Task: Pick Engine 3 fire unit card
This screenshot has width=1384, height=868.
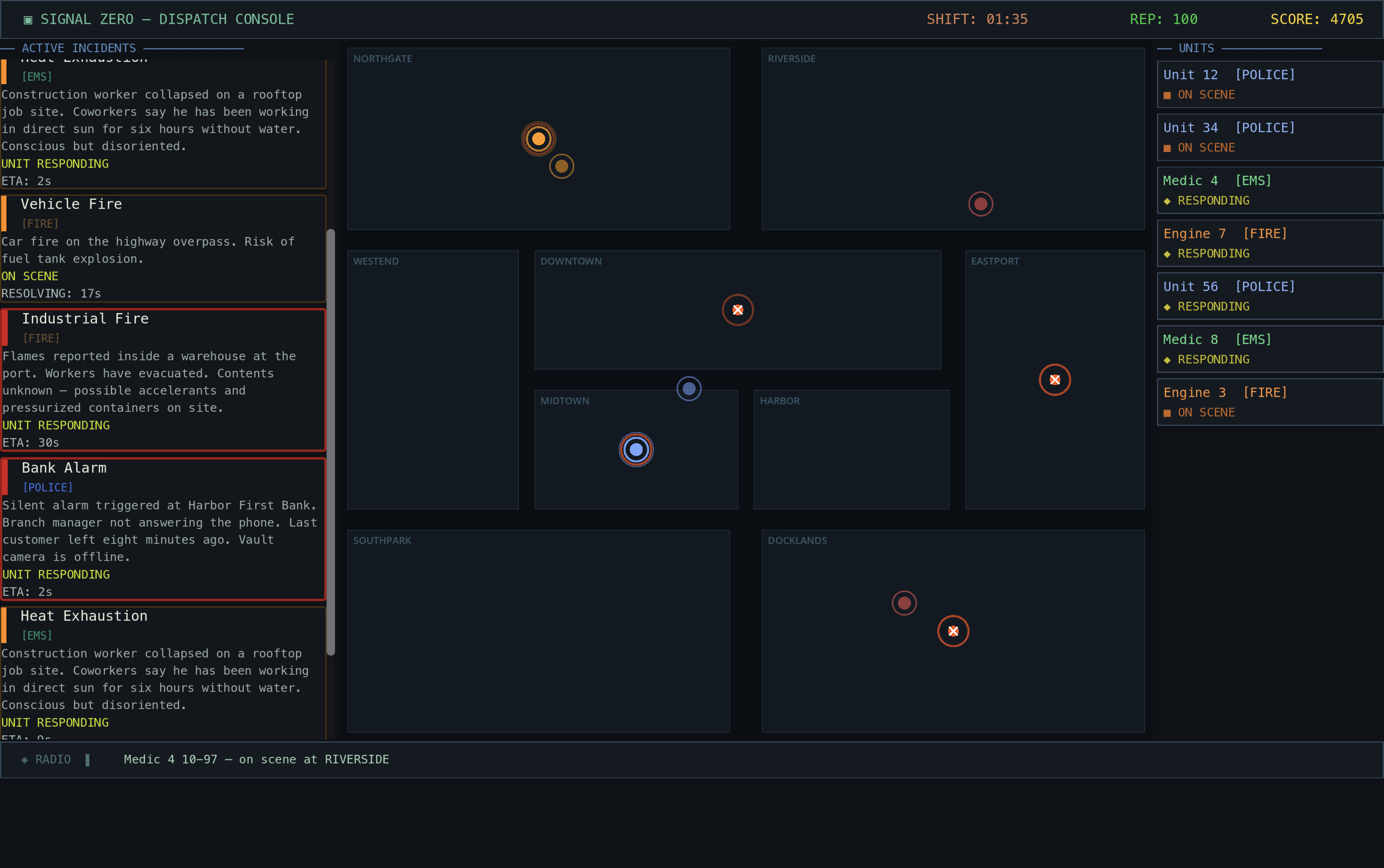Action: (x=1270, y=402)
